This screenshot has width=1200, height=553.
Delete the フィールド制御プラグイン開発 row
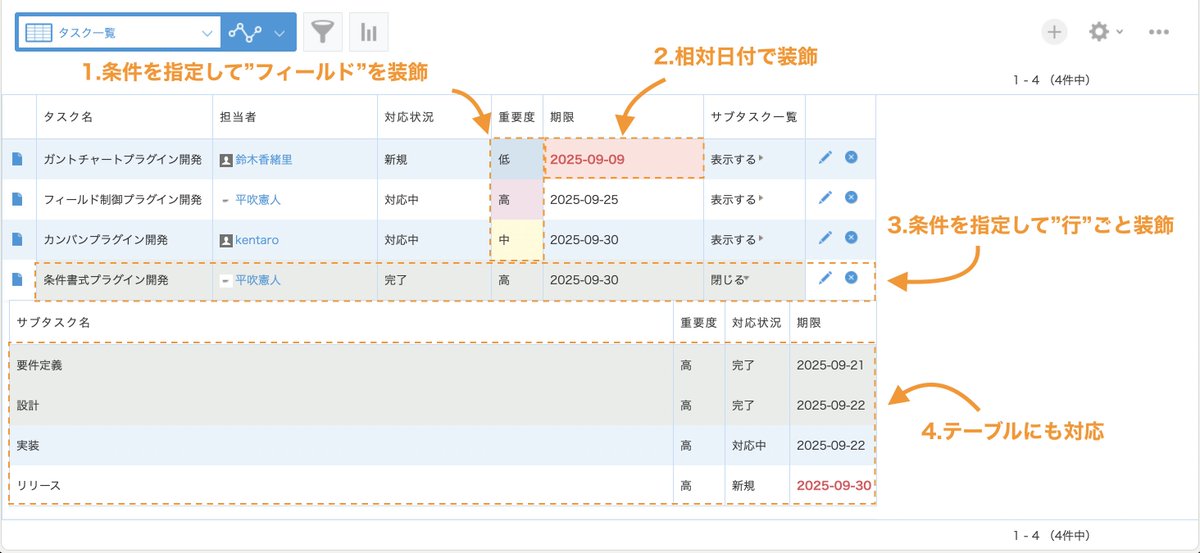(851, 198)
